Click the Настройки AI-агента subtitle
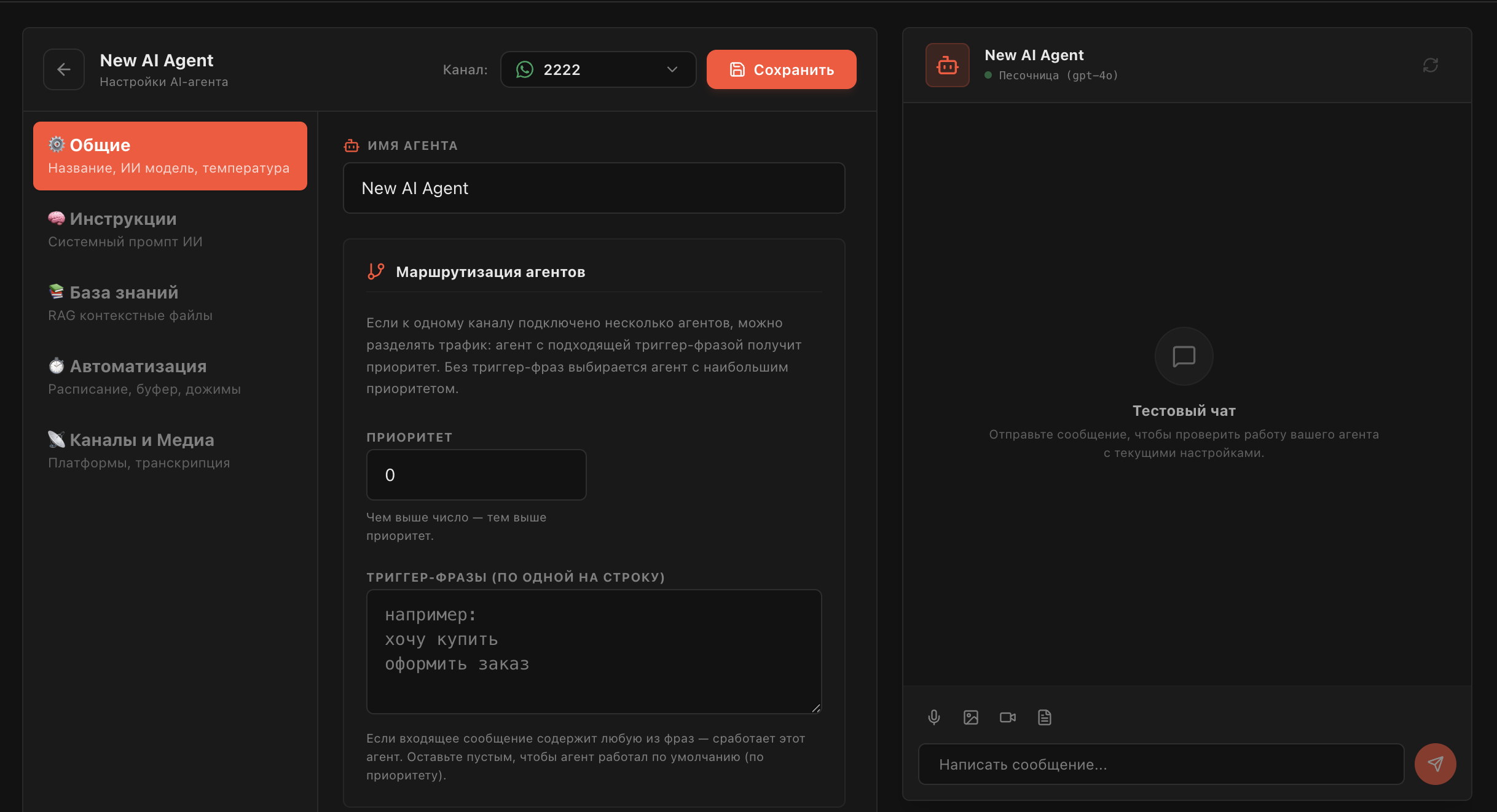This screenshot has width=1497, height=812. coord(164,82)
